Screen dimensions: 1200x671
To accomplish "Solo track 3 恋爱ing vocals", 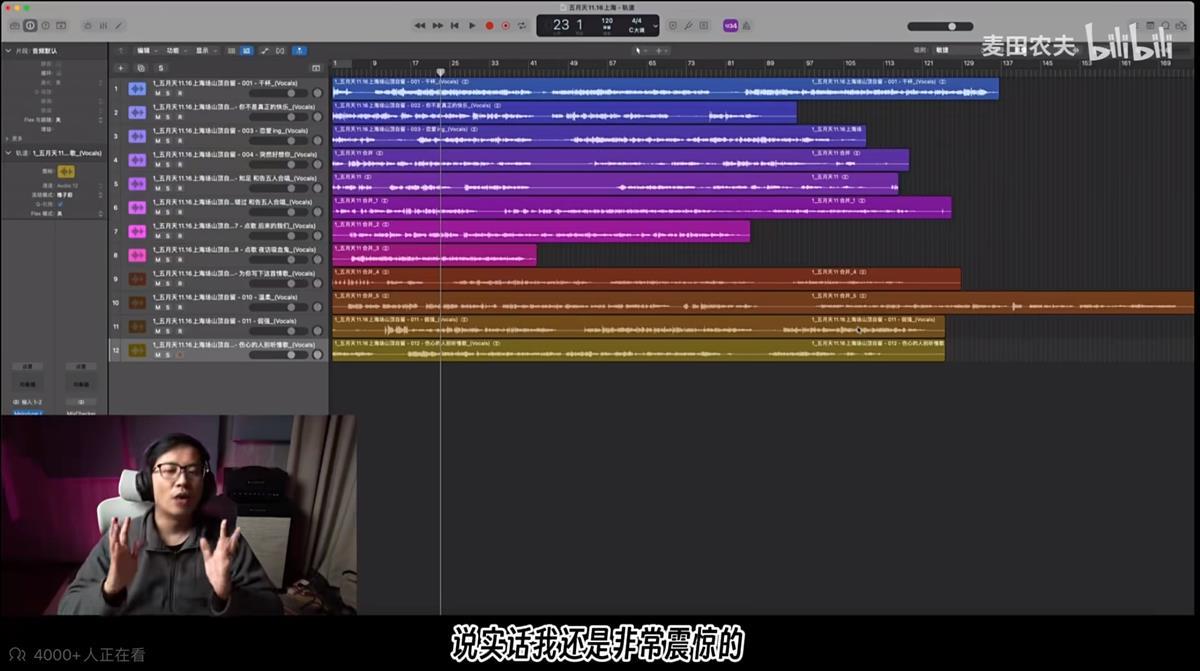I will [x=168, y=139].
